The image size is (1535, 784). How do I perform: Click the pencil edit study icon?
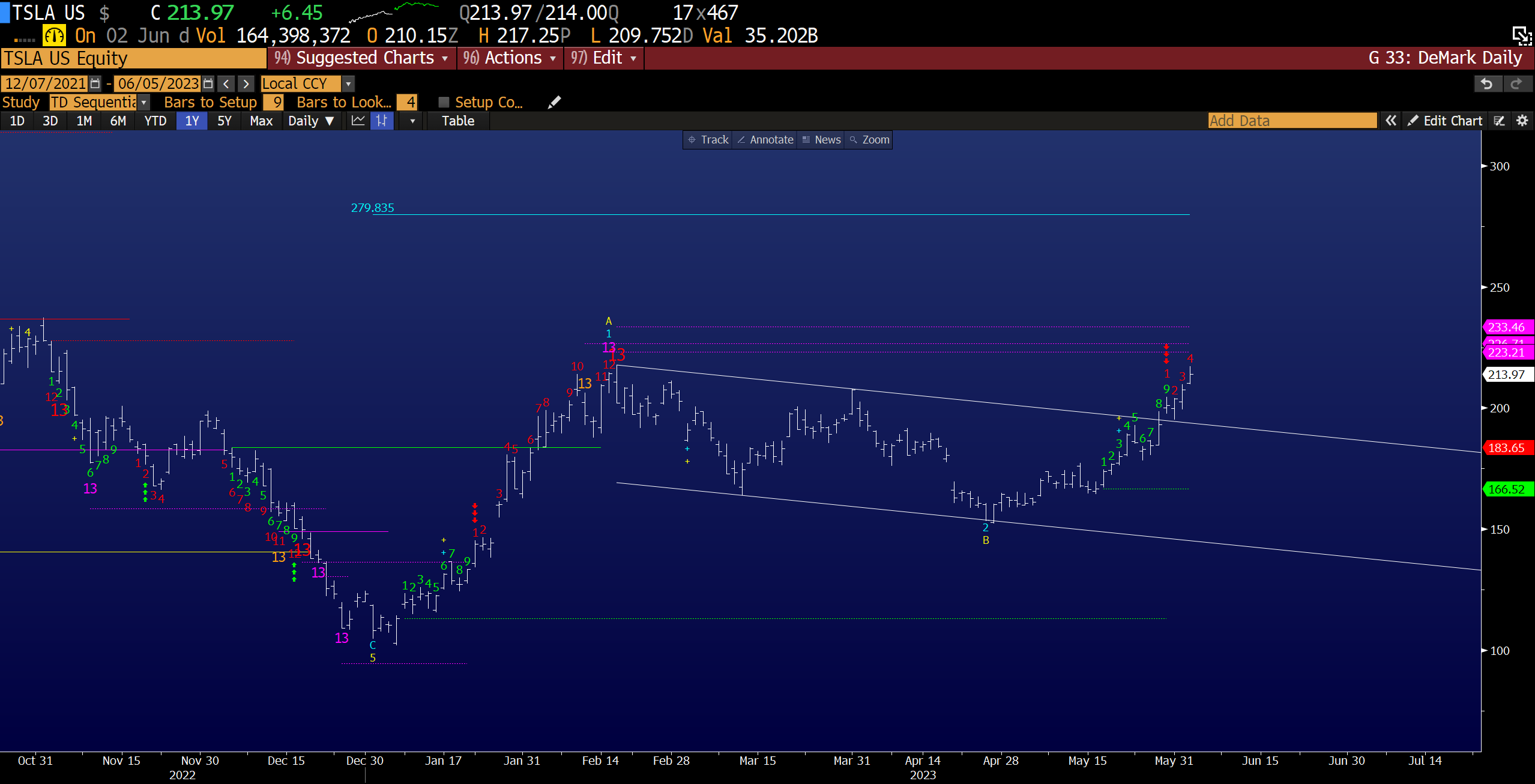click(x=555, y=102)
